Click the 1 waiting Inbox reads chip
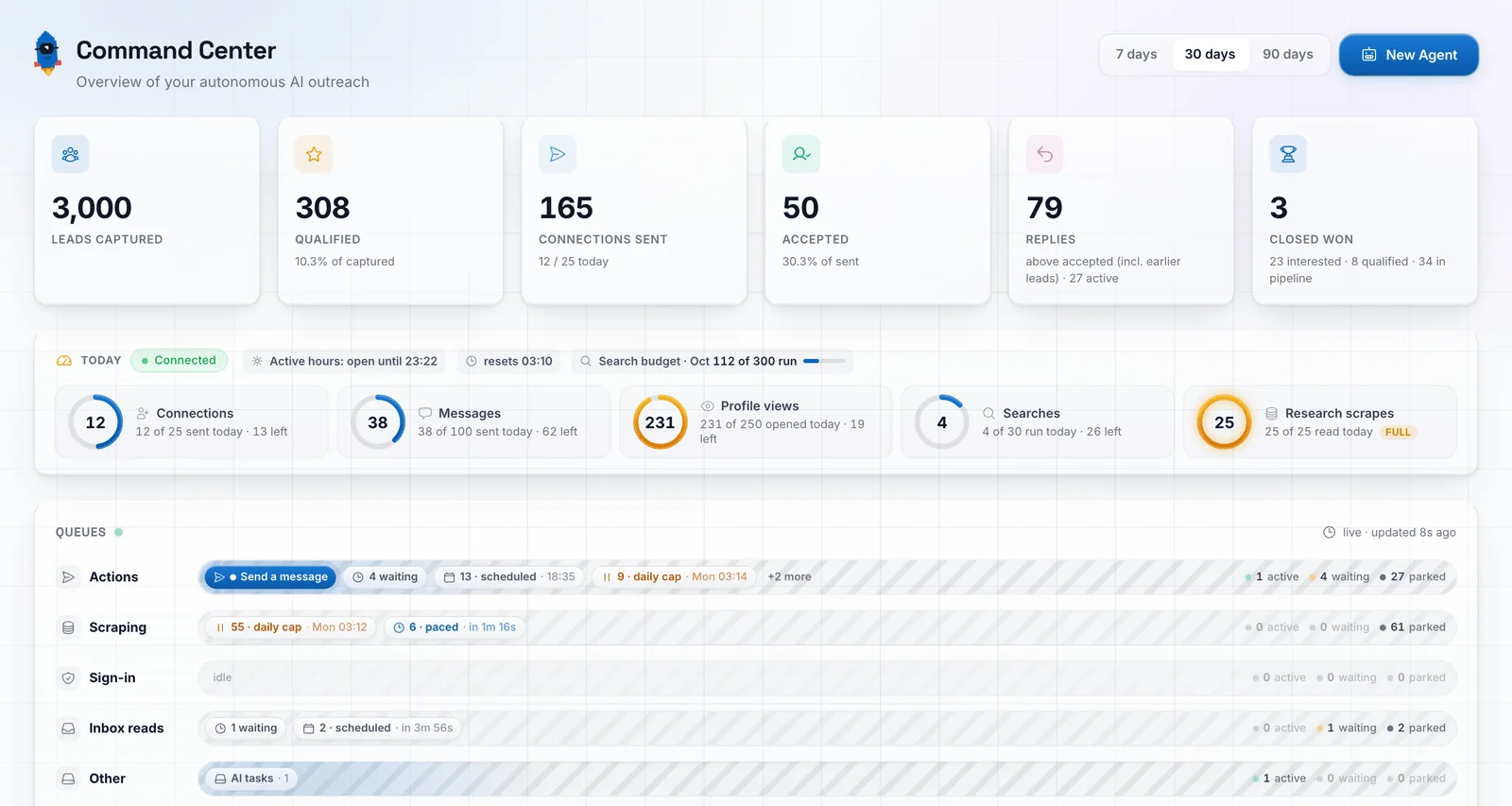The height and width of the screenshot is (806, 1512). [x=246, y=729]
